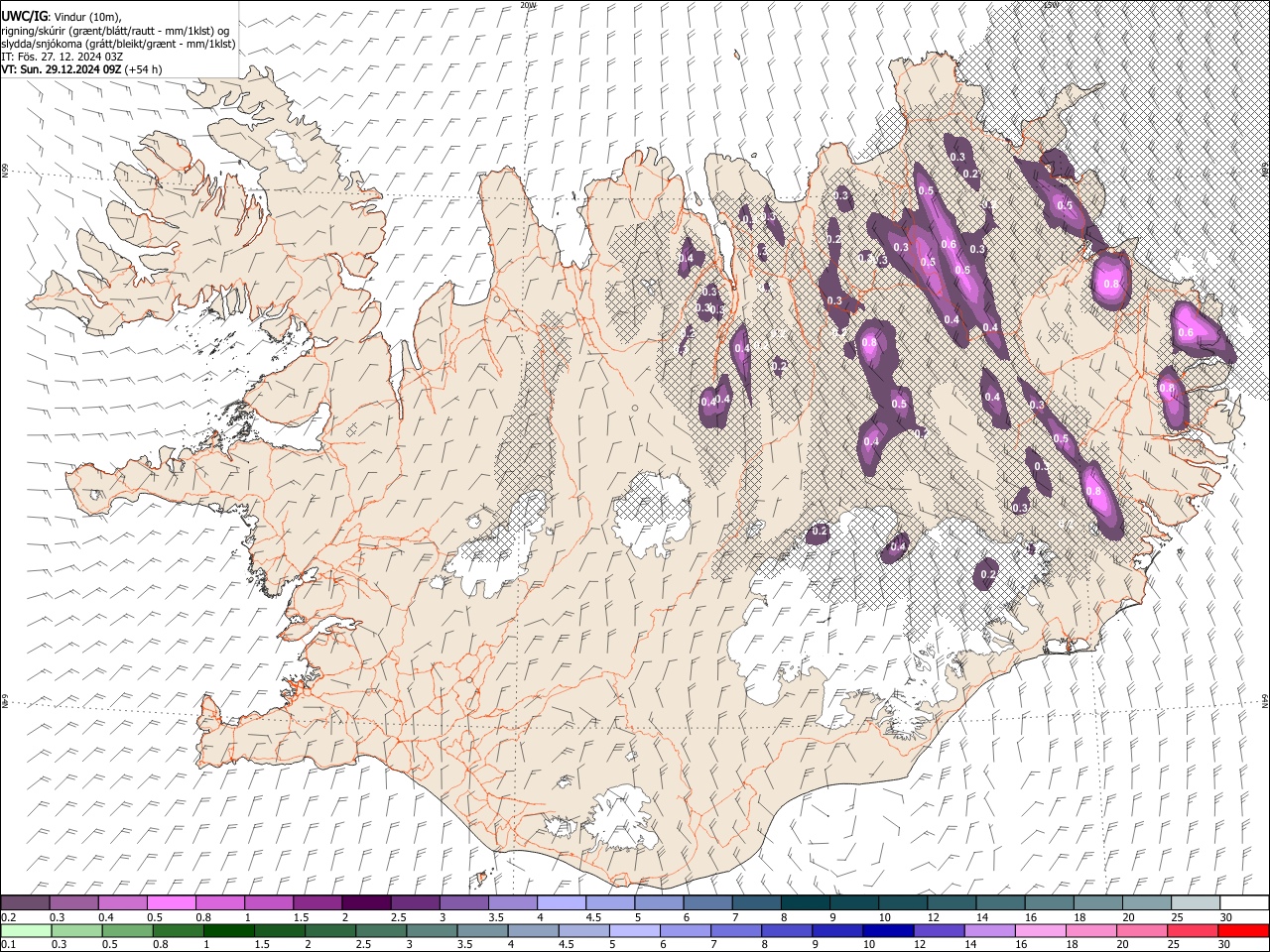Select the light pink 16–18 rain swatch
The image size is (1270, 952).
1039,930
